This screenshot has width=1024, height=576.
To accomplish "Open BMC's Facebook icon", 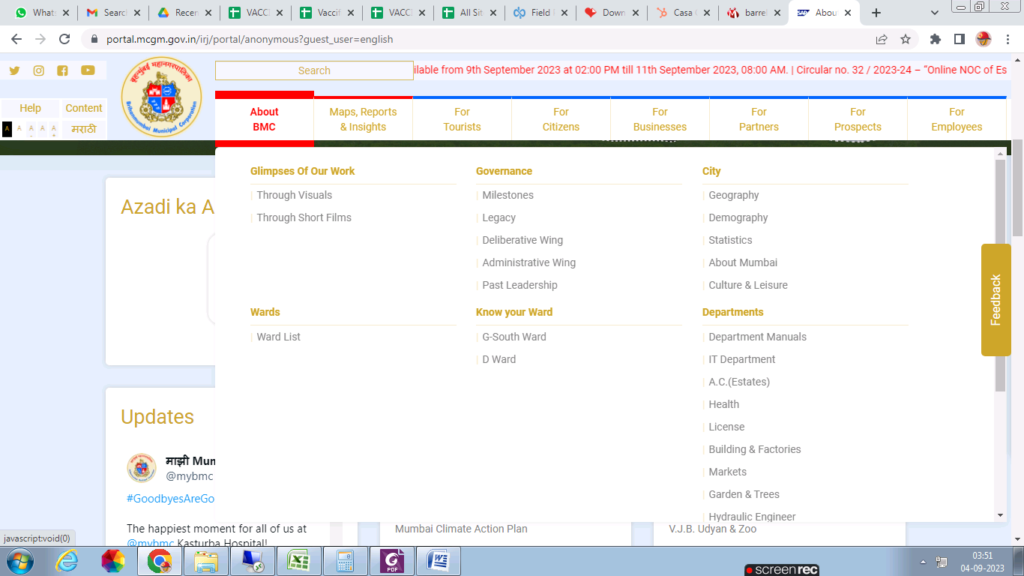I will point(63,70).
